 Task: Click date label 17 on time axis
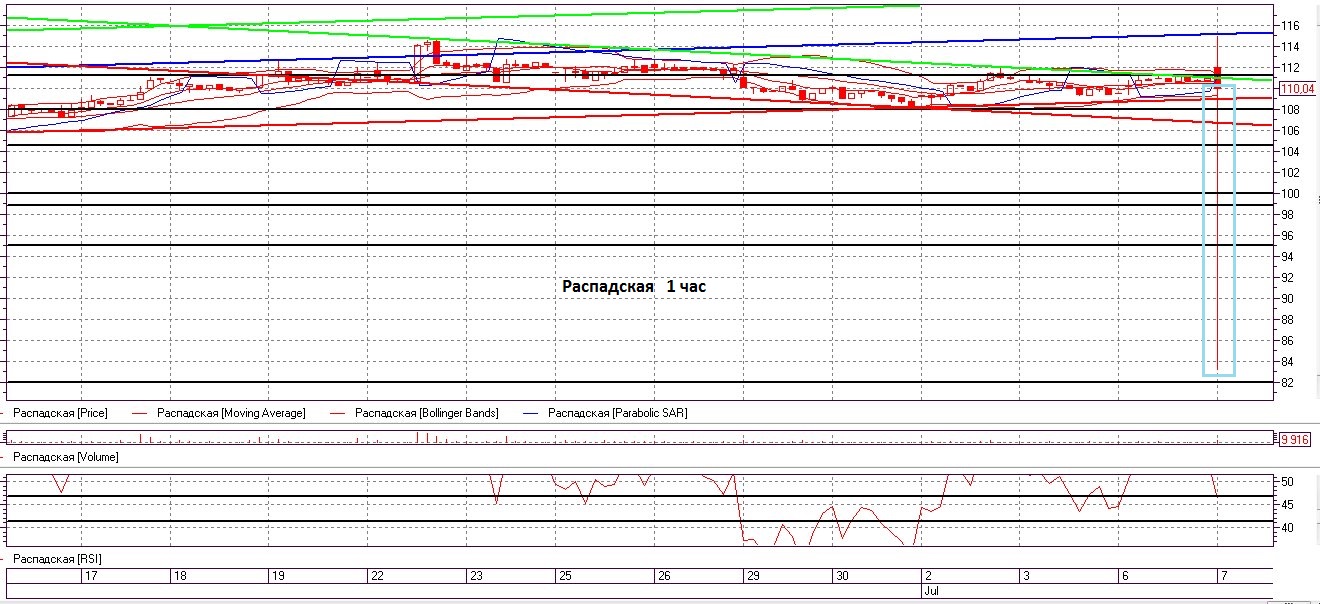pyautogui.click(x=91, y=576)
